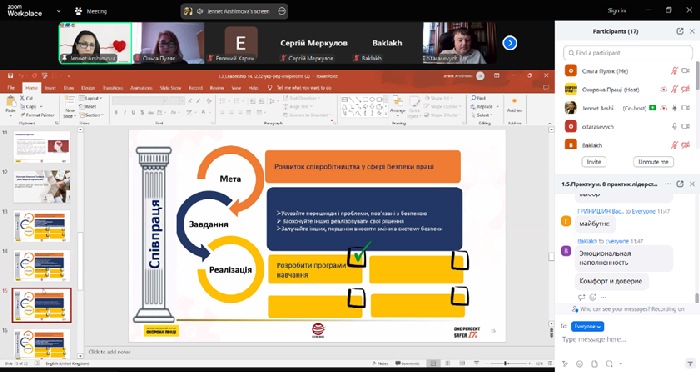Expand the Zoom Workplace dropdown arrow
This screenshot has width=700, height=372.
(58, 11)
